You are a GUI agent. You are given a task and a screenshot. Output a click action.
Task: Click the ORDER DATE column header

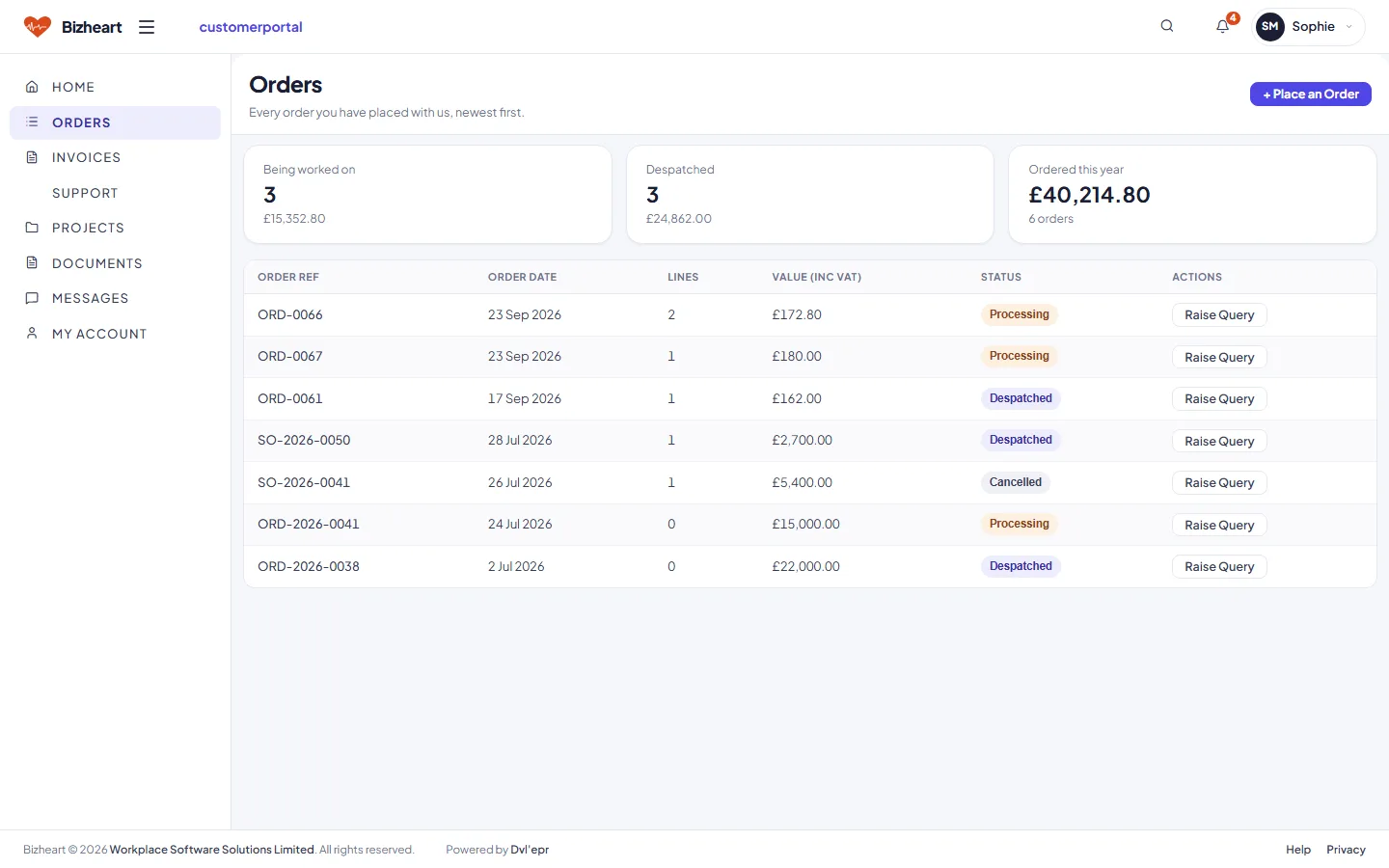tap(522, 277)
